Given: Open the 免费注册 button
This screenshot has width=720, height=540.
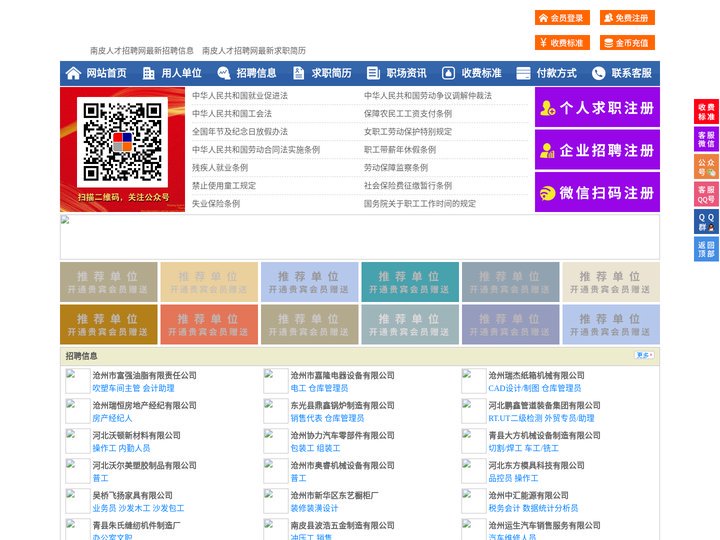Looking at the screenshot, I should [627, 18].
